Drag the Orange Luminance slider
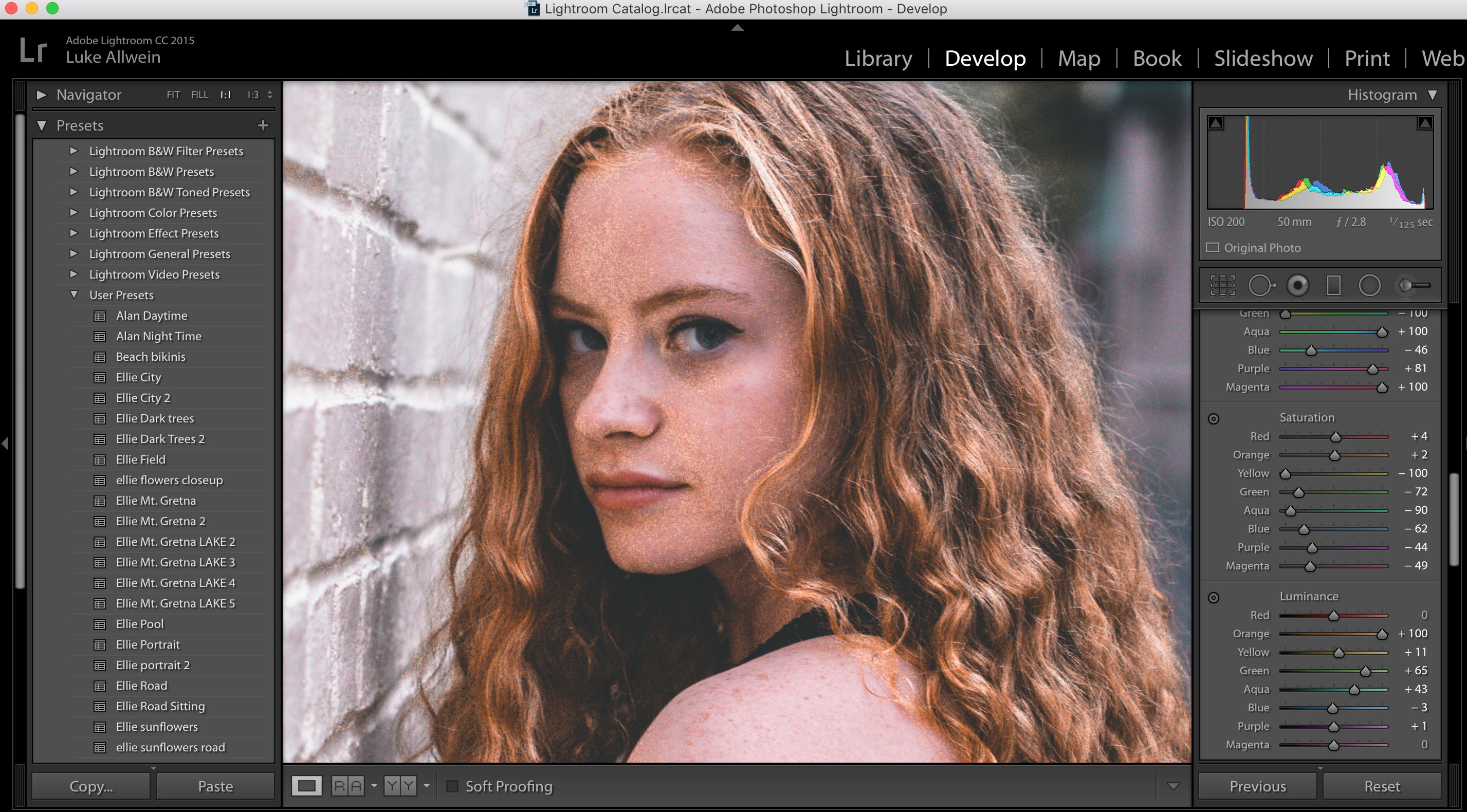Image resolution: width=1467 pixels, height=812 pixels. 1382,633
